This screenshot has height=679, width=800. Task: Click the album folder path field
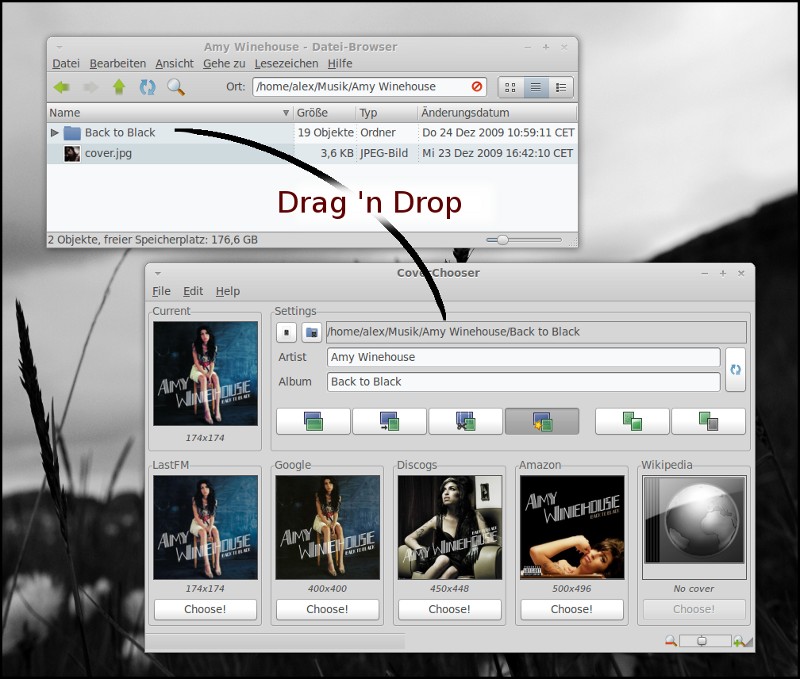536,332
